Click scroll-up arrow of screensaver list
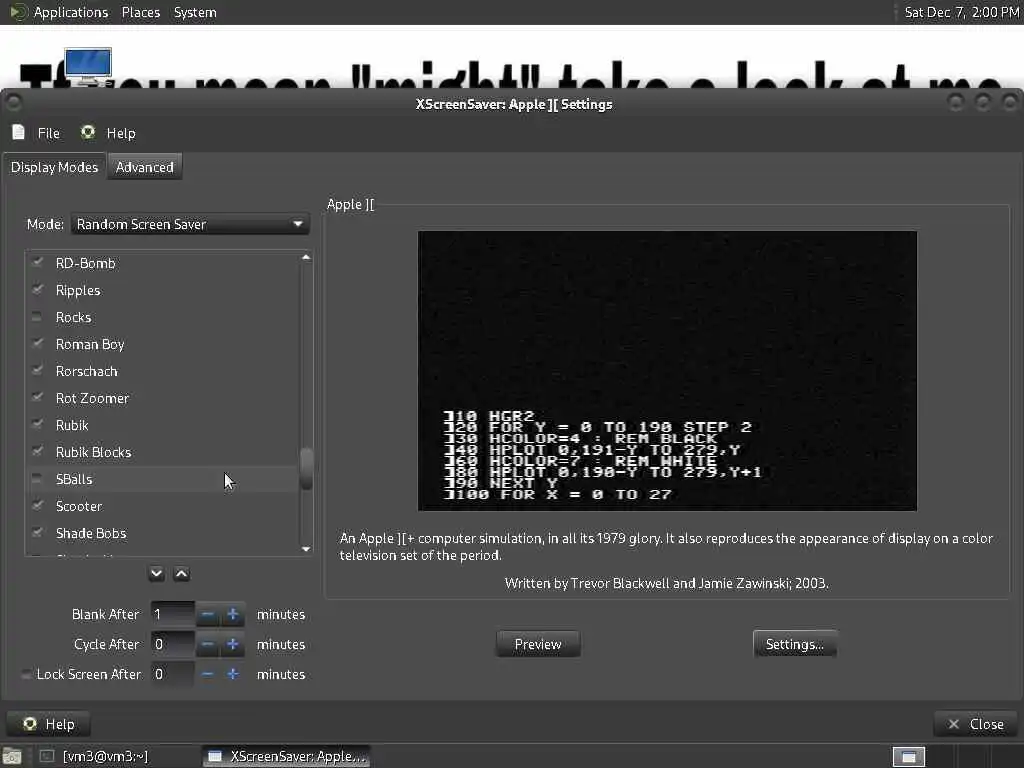The width and height of the screenshot is (1024, 768). [306, 257]
